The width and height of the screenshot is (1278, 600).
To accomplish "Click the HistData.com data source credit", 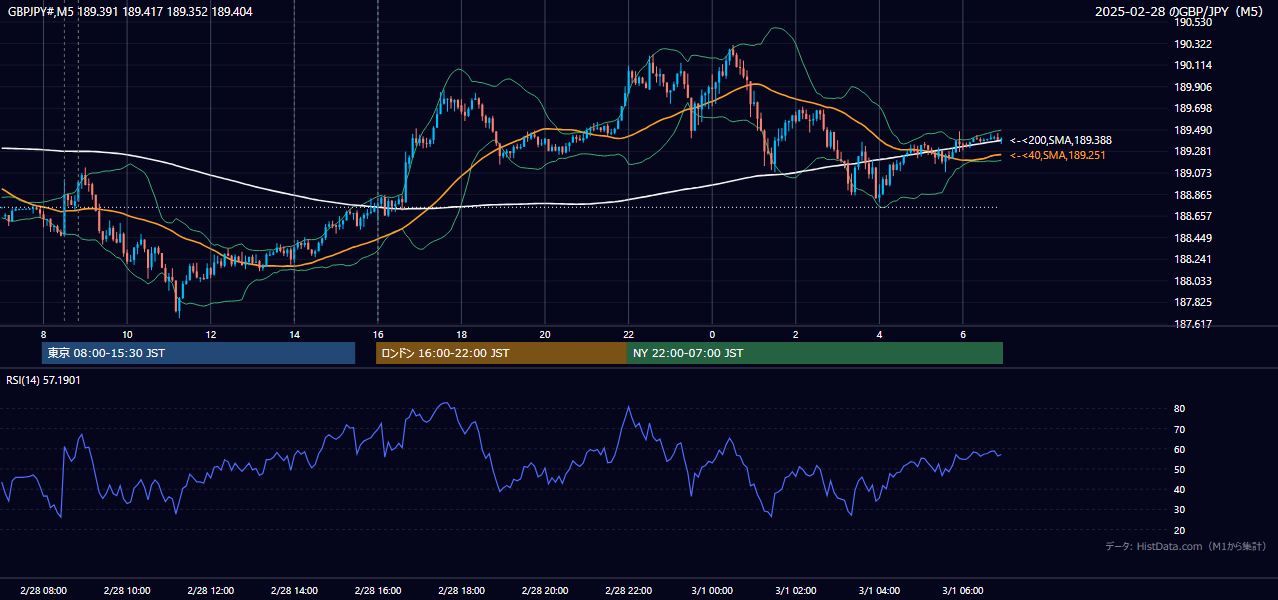I will 1185,546.
